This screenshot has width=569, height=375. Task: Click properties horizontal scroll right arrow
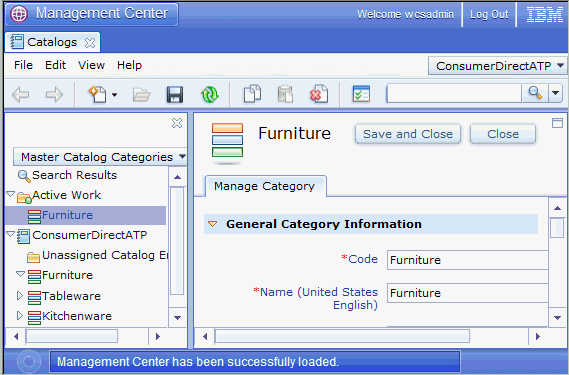click(538, 337)
